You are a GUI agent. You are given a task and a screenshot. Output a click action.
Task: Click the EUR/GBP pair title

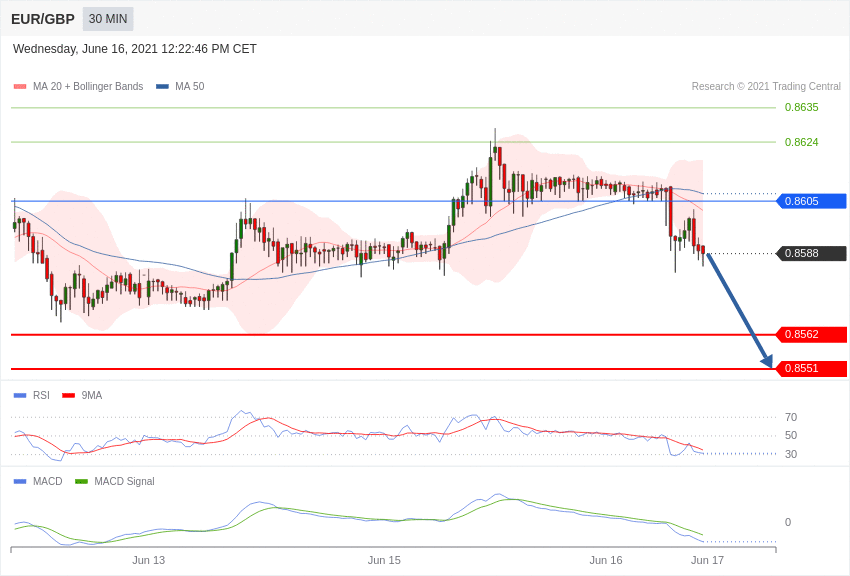click(x=43, y=20)
